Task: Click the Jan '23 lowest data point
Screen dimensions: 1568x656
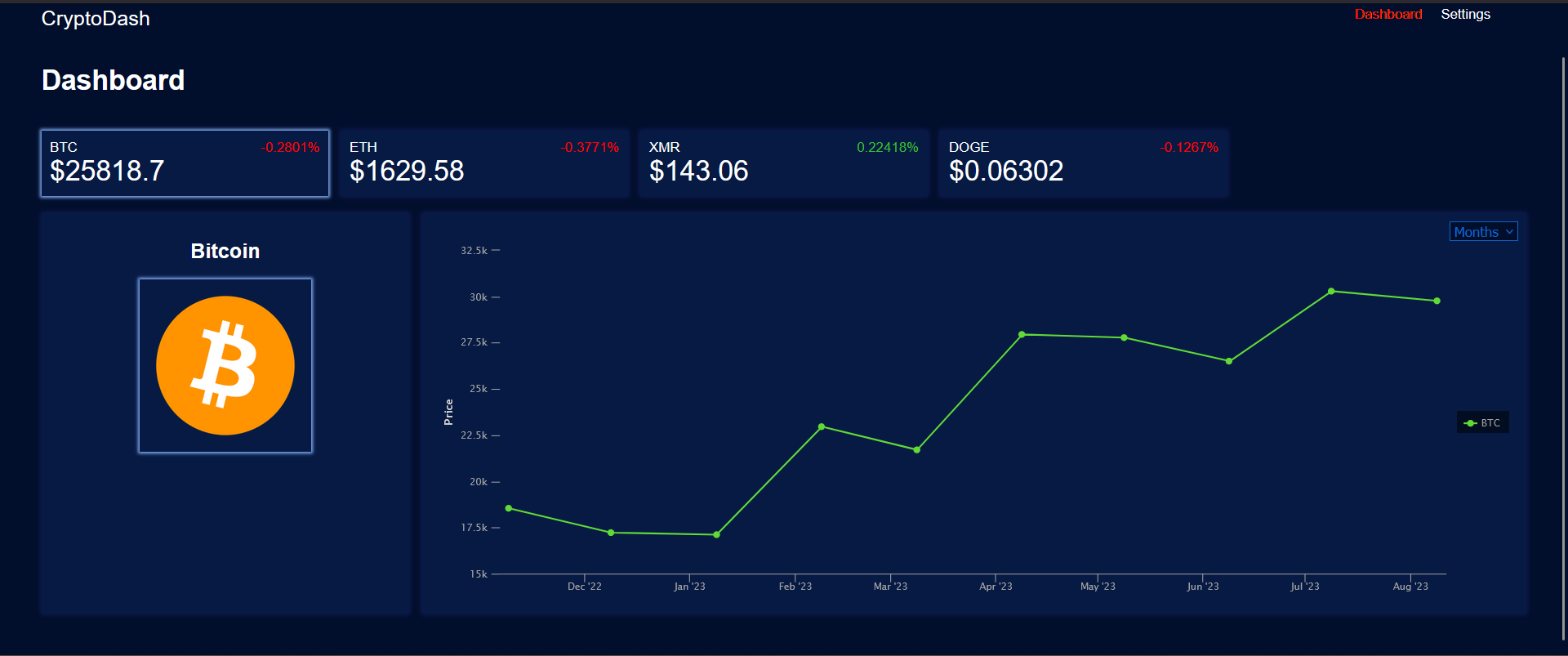Action: pos(716,534)
